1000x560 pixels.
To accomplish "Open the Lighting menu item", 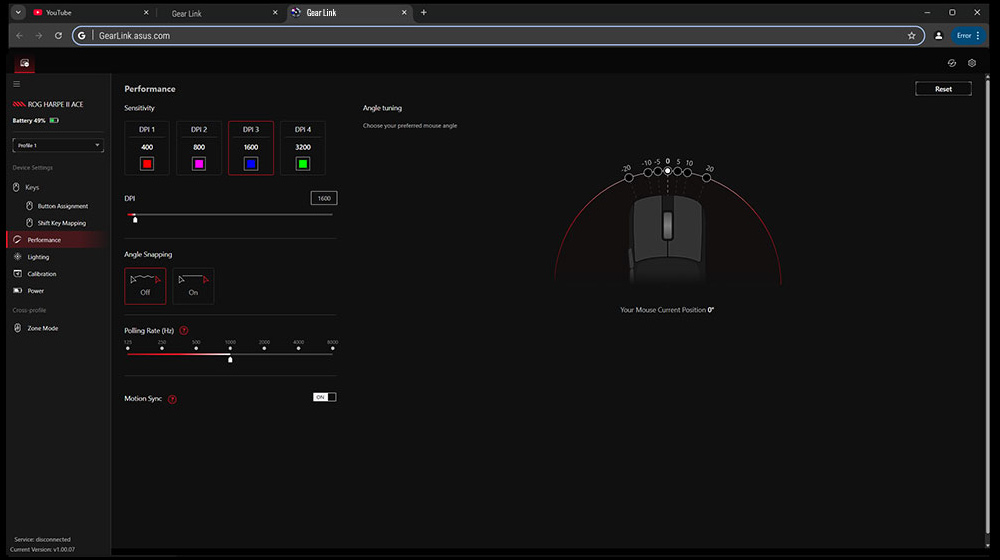I will (x=38, y=257).
